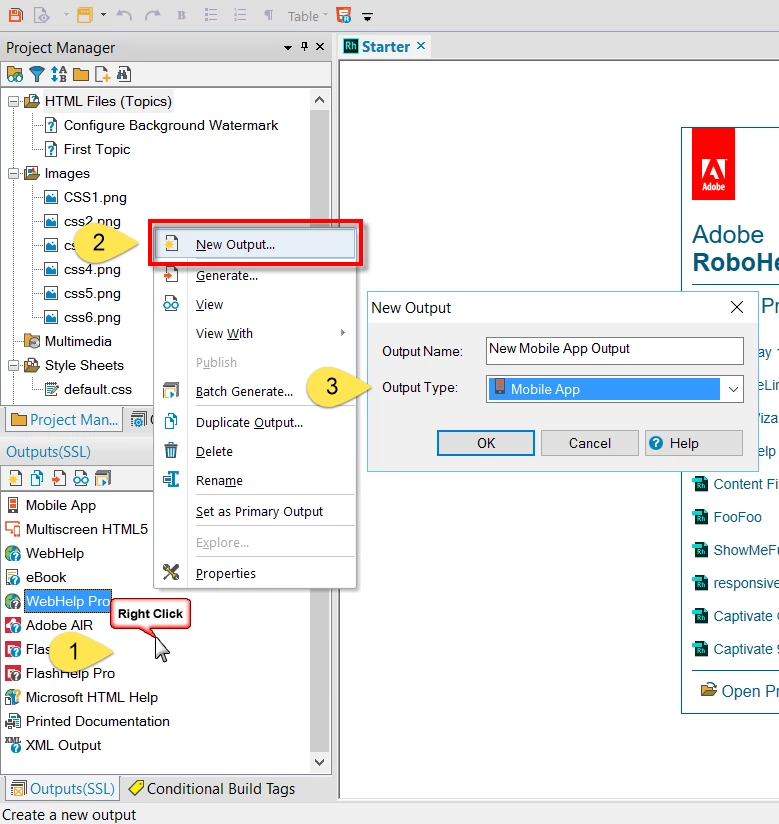Click the bulleted list toolbar icon
779x824 pixels.
pos(211,15)
